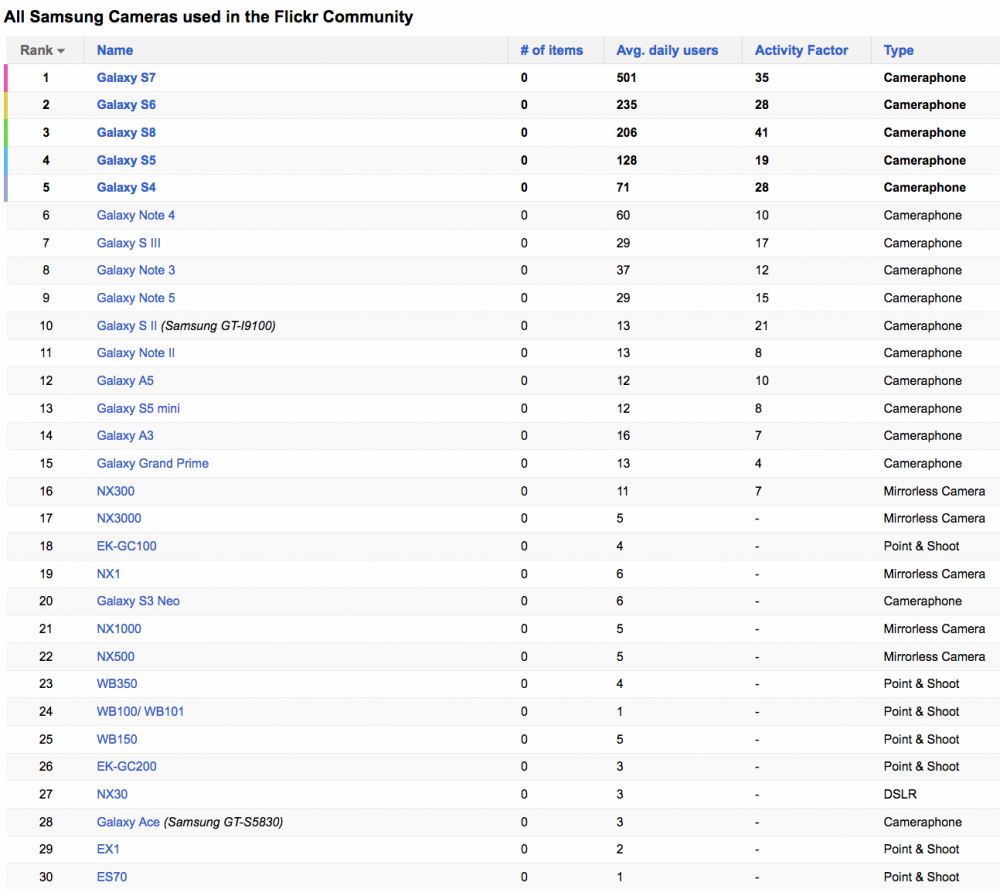Open the NX300 camera link
1000x889 pixels.
pos(115,491)
